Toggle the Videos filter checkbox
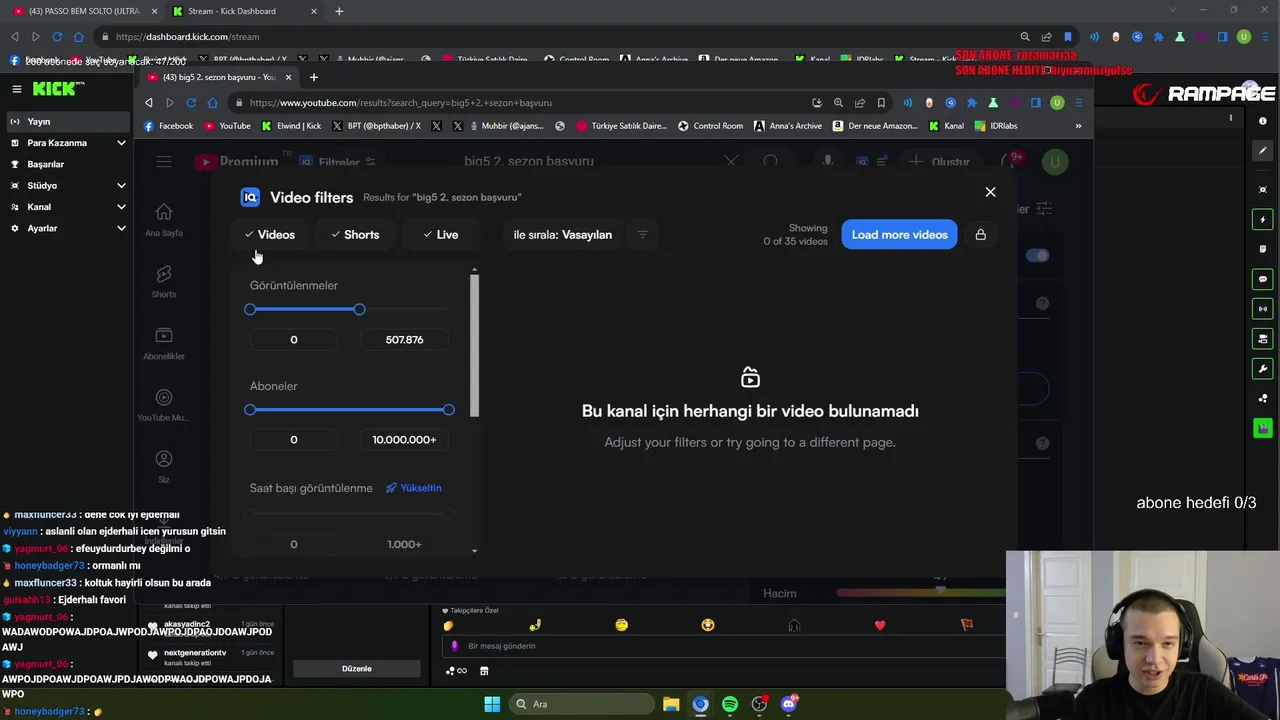The width and height of the screenshot is (1280, 720). click(270, 235)
